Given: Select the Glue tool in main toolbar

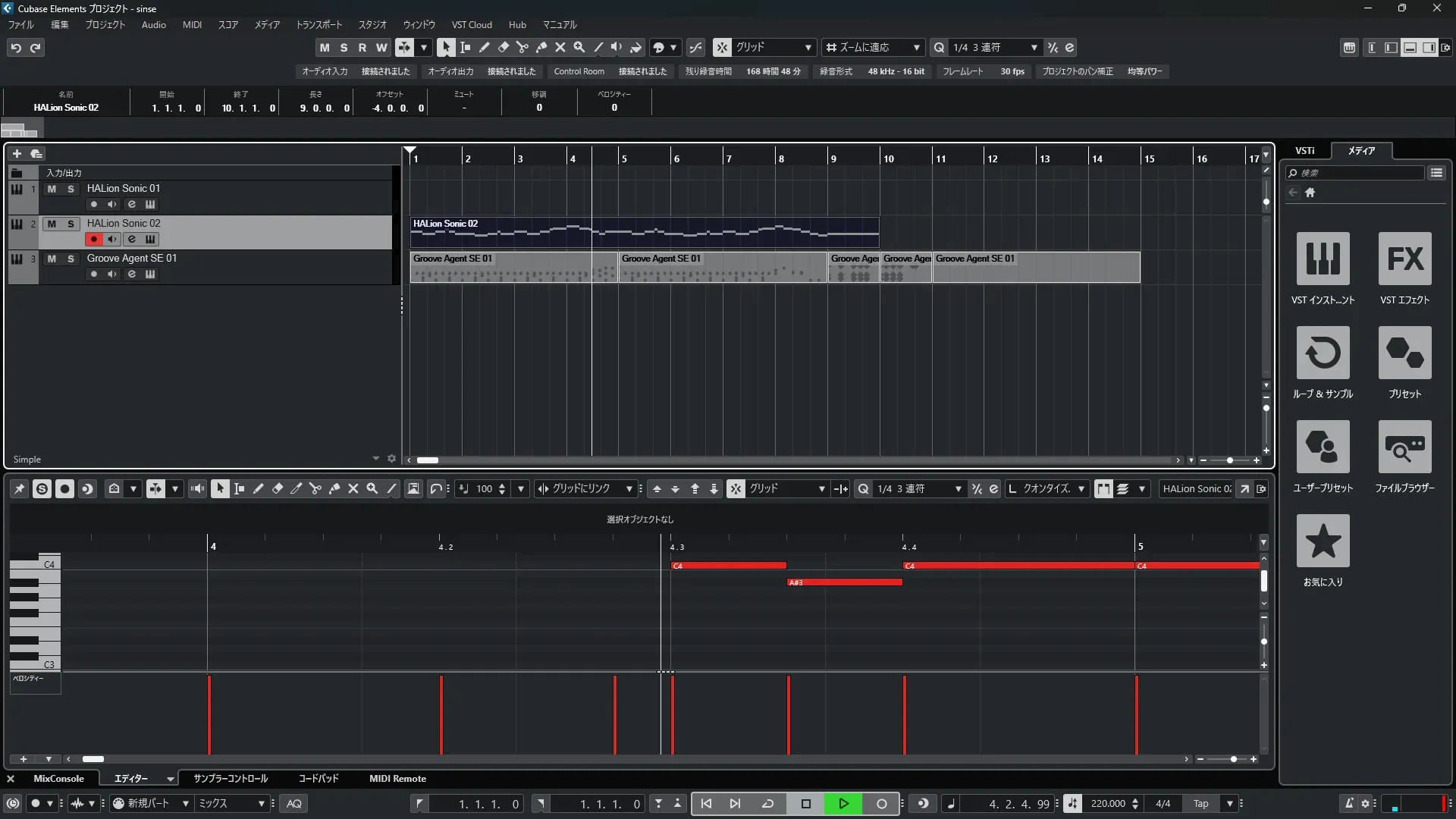Looking at the screenshot, I should pos(541,47).
